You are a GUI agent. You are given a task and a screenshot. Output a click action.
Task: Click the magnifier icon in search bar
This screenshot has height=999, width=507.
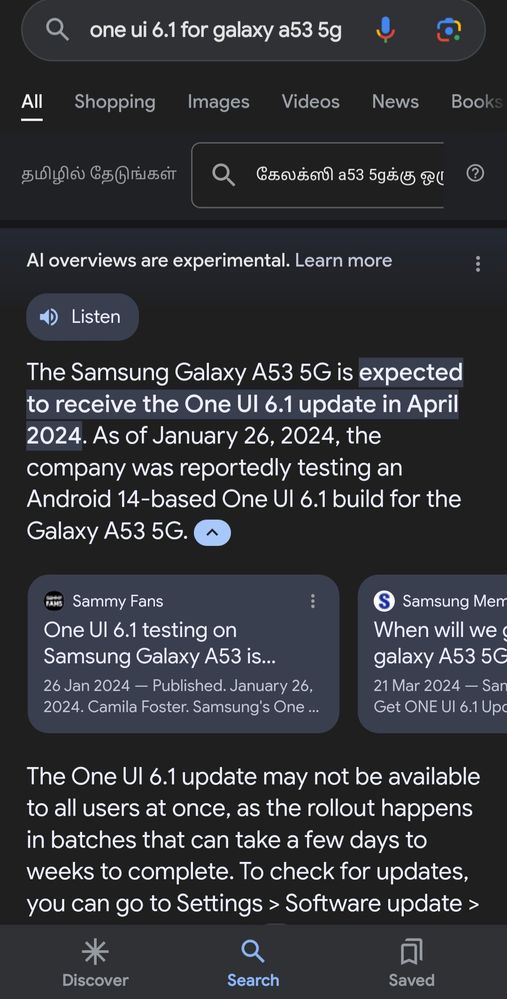pyautogui.click(x=58, y=30)
